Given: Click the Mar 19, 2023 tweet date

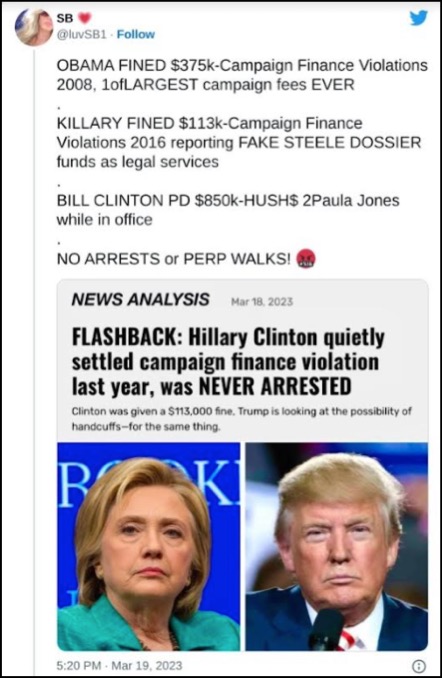Looking at the screenshot, I should [x=147, y=665].
